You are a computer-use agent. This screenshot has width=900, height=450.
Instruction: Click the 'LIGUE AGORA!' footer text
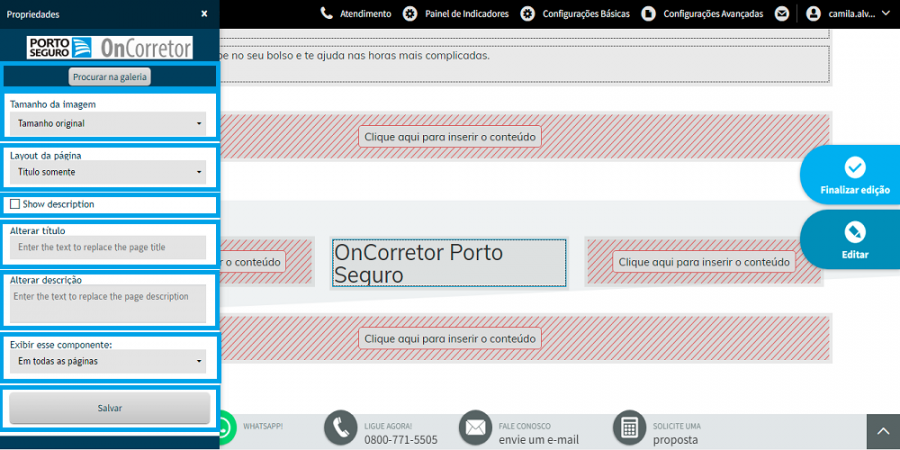388,426
